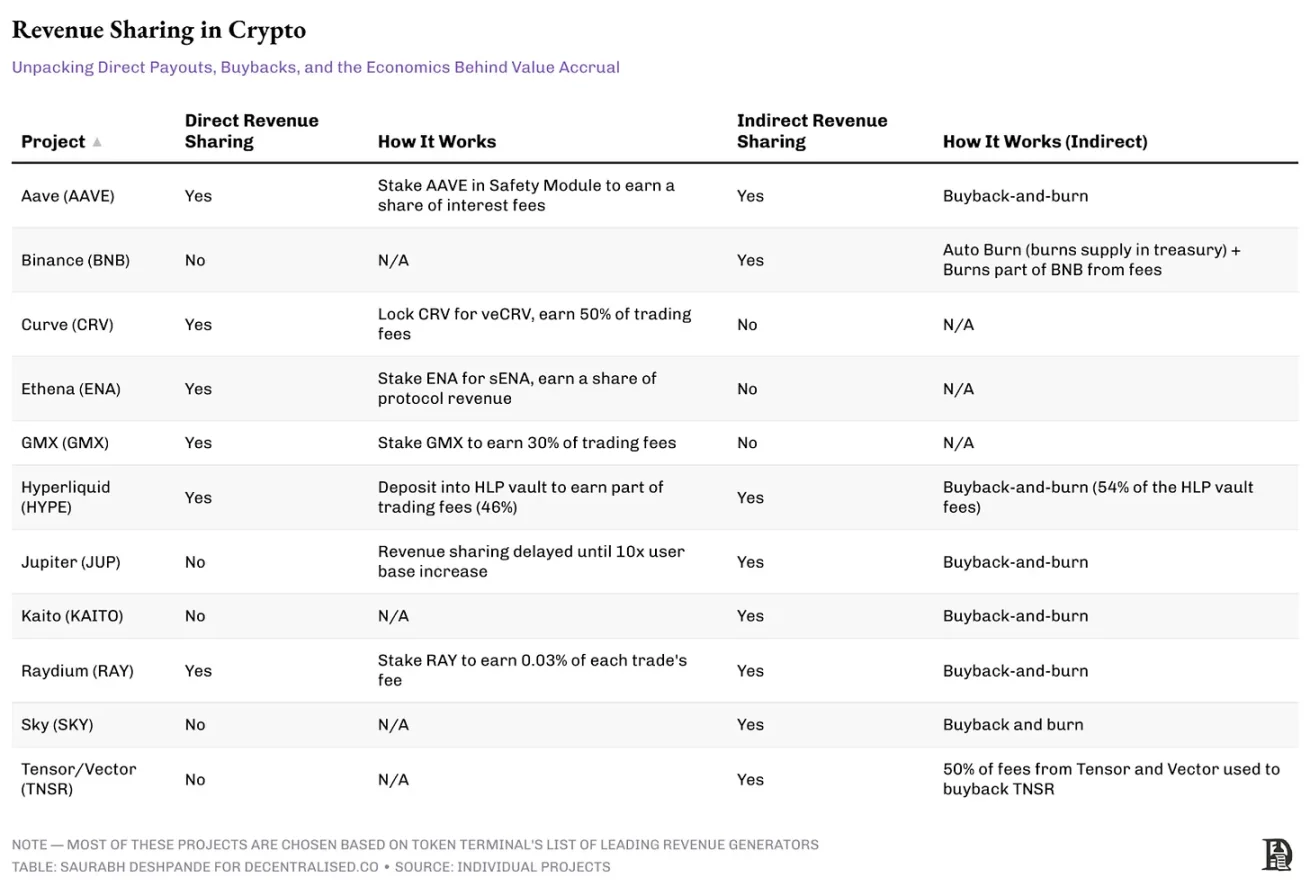Click the sort arrow beside Project header

(97, 142)
